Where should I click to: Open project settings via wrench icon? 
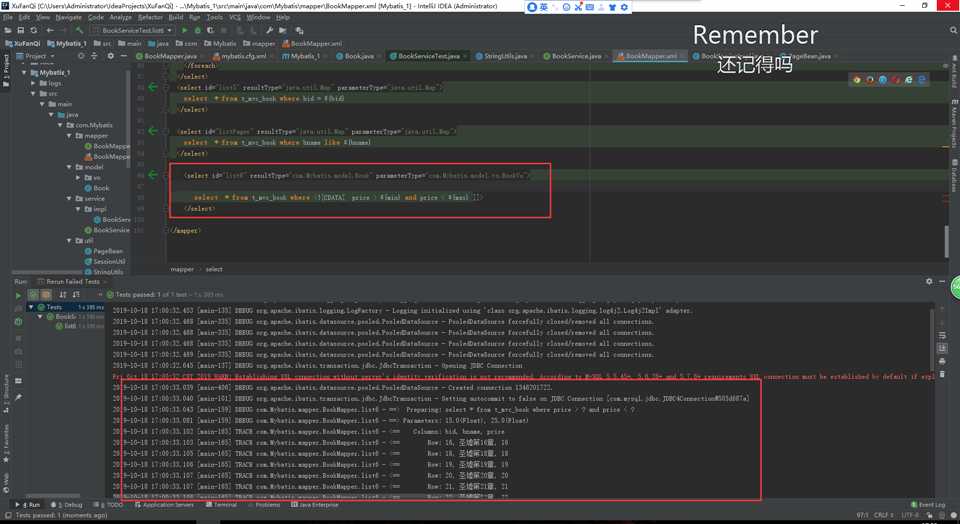269,31
